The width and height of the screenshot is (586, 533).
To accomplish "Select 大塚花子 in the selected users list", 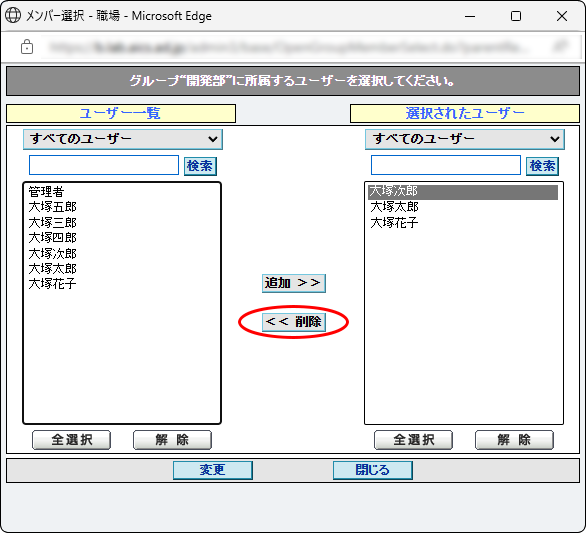I will coord(394,222).
